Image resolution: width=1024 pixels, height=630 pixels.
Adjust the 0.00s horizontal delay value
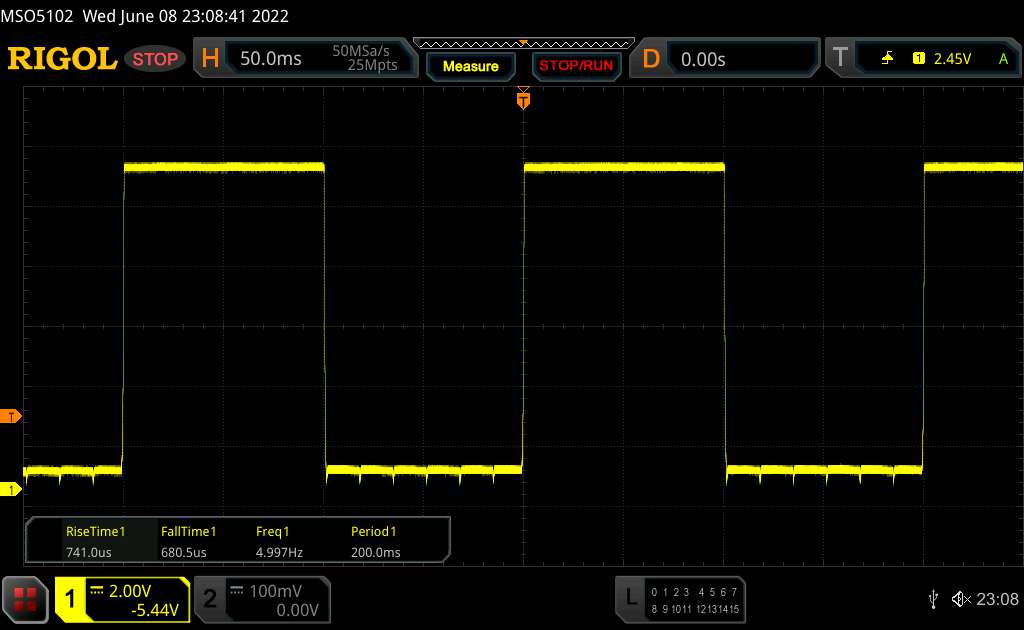click(x=703, y=59)
